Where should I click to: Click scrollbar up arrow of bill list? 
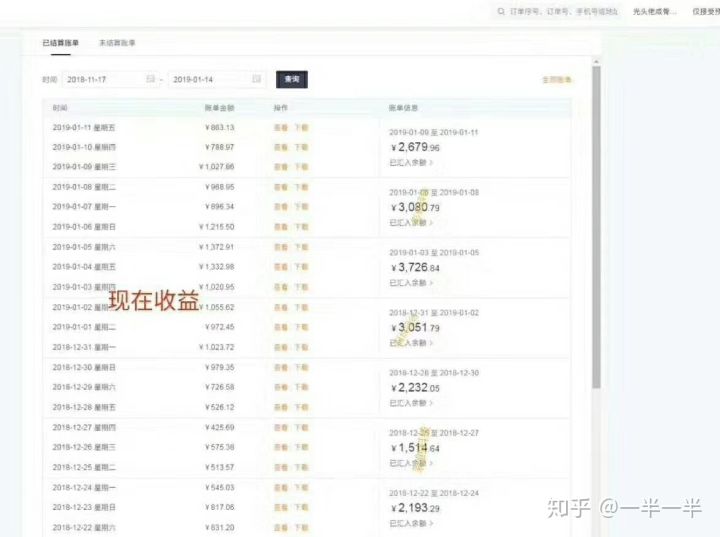coord(596,62)
